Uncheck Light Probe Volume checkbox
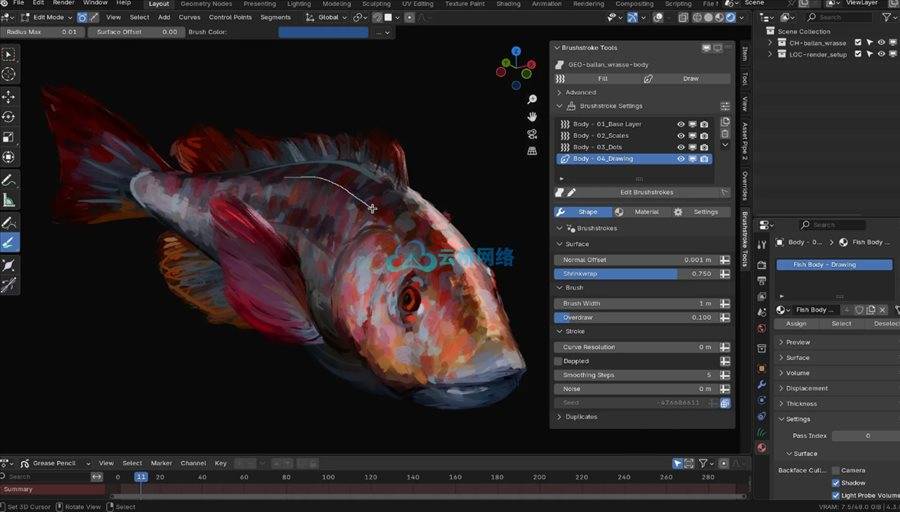This screenshot has height=512, width=900. [x=836, y=495]
